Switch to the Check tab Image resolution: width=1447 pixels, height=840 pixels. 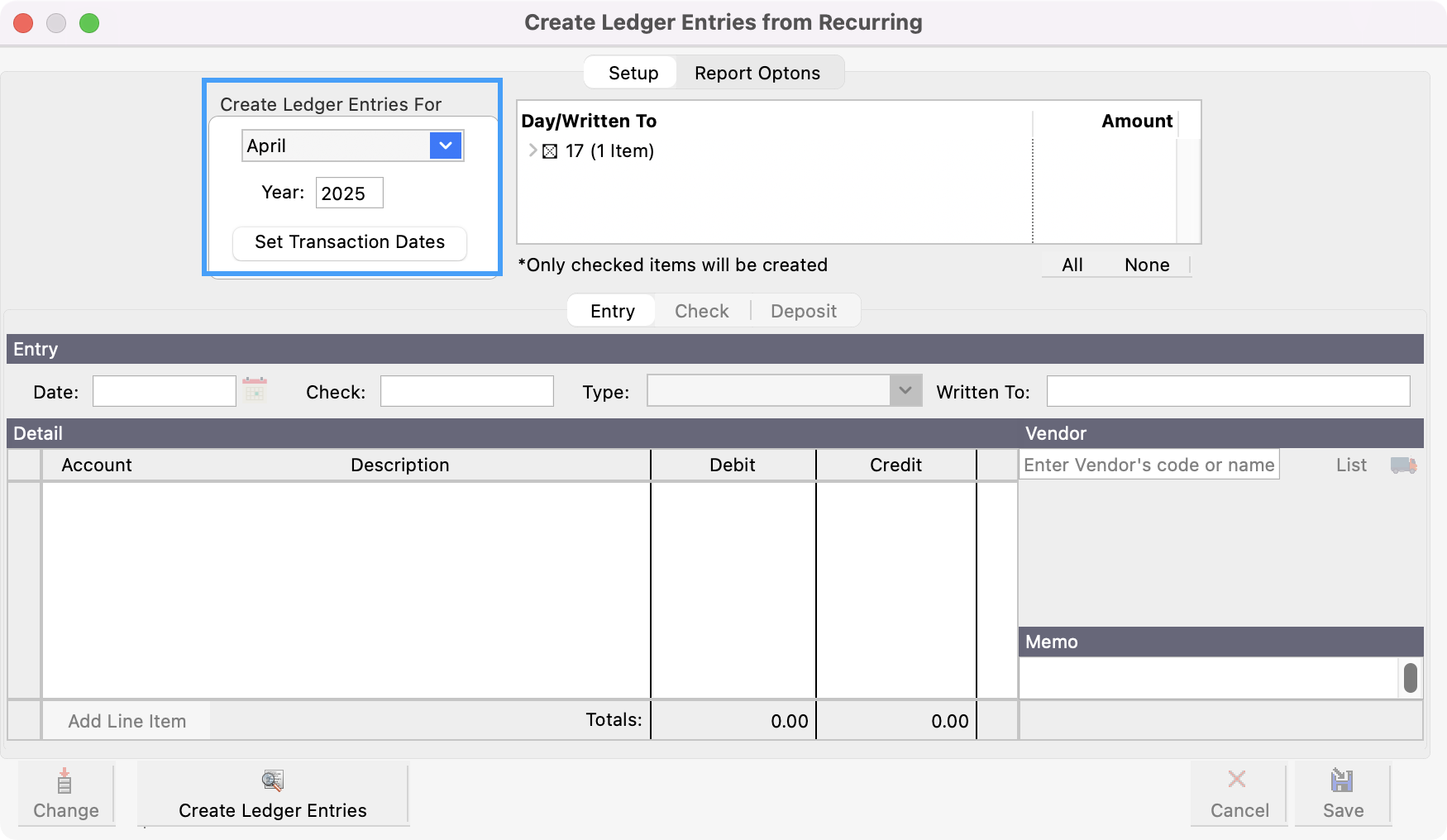click(701, 311)
